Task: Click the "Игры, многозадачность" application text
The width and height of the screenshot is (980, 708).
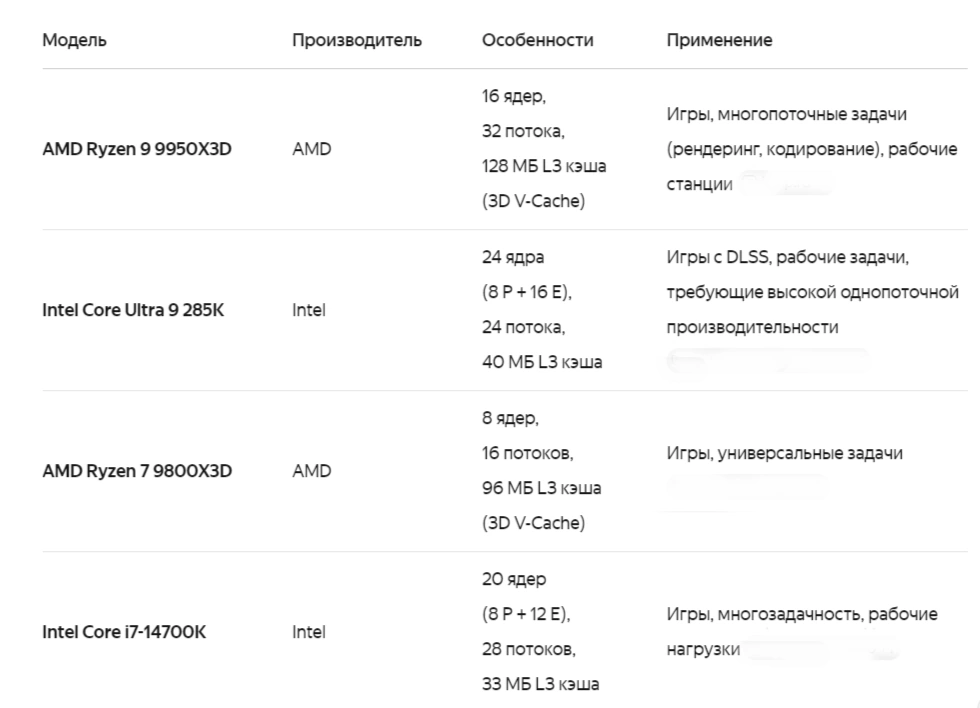Action: coord(762,614)
